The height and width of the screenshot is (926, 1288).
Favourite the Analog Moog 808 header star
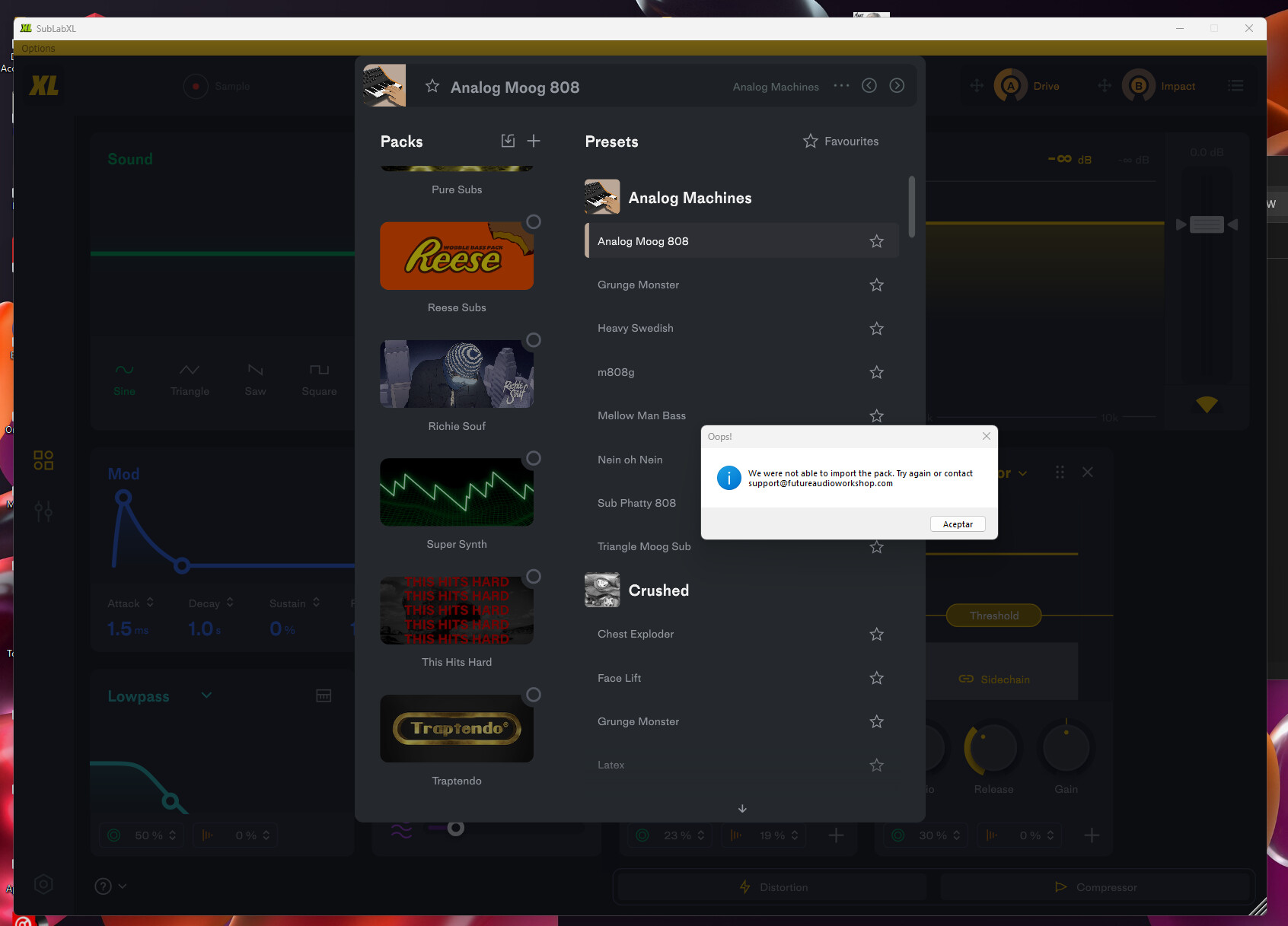432,86
